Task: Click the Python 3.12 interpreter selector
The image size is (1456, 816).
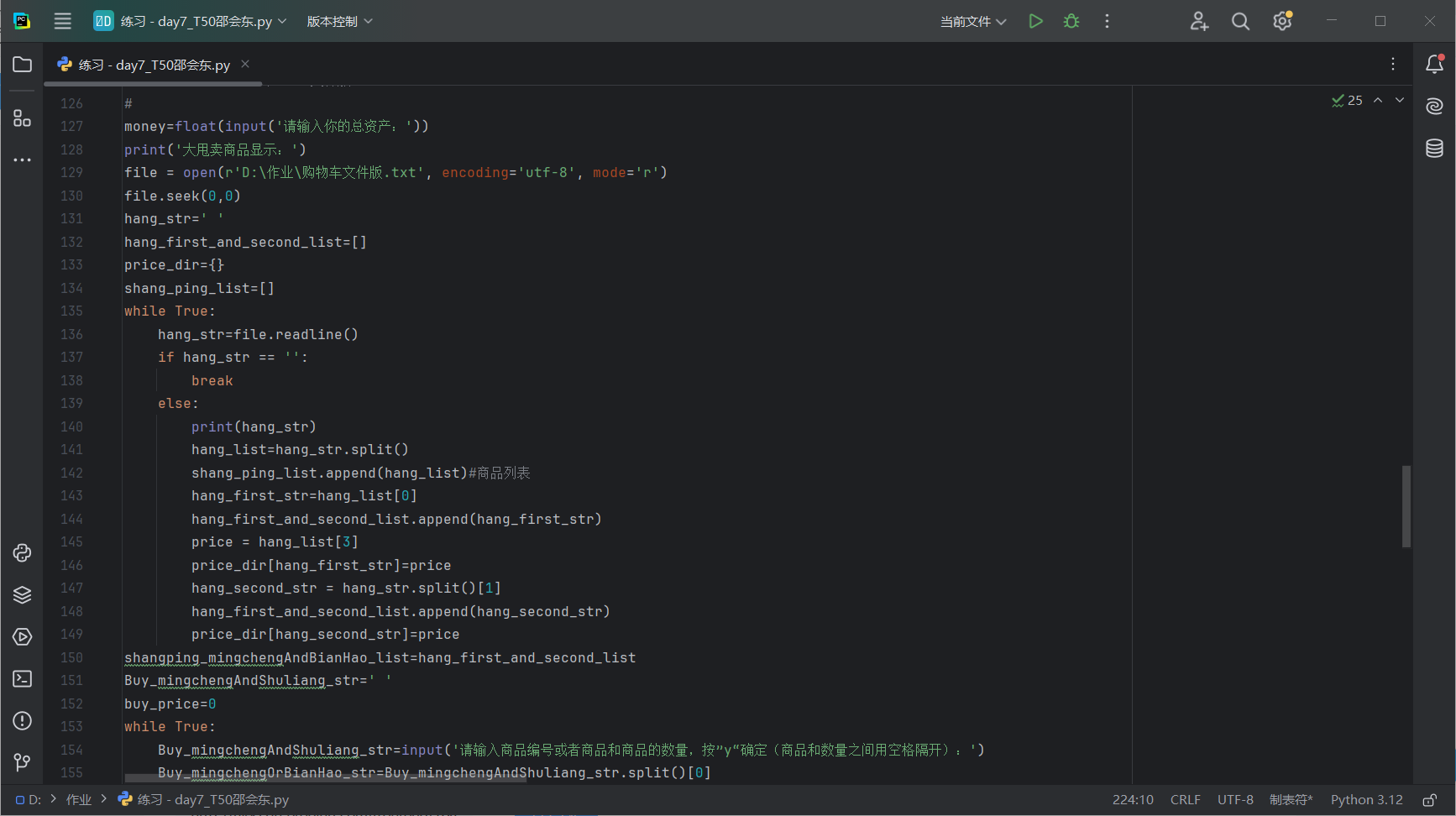Action: coord(1366,800)
